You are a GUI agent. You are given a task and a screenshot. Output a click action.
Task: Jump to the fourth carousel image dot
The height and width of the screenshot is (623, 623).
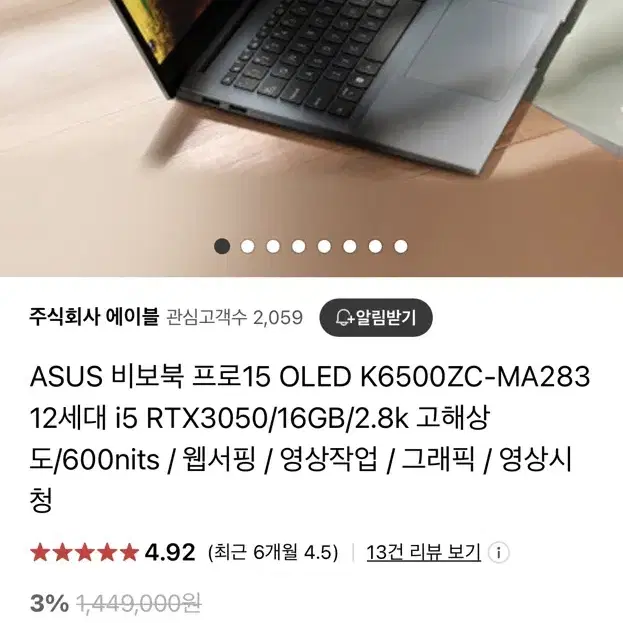pyautogui.click(x=298, y=246)
